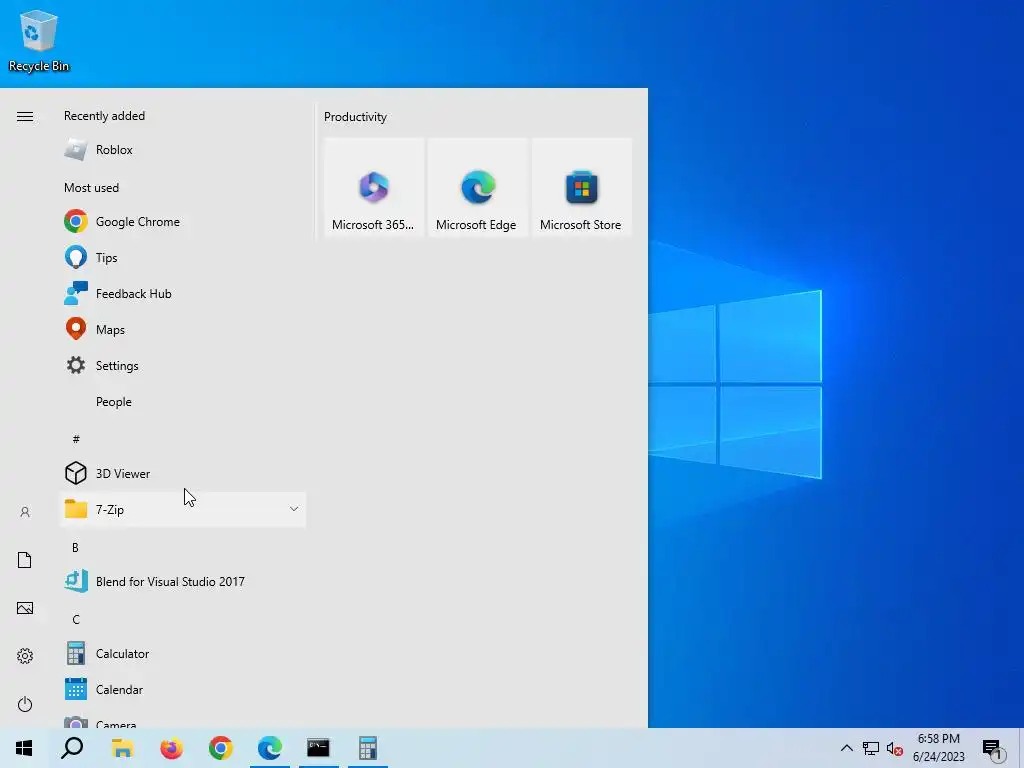Open Feedback Hub app
This screenshot has width=1024, height=768.
182,293
